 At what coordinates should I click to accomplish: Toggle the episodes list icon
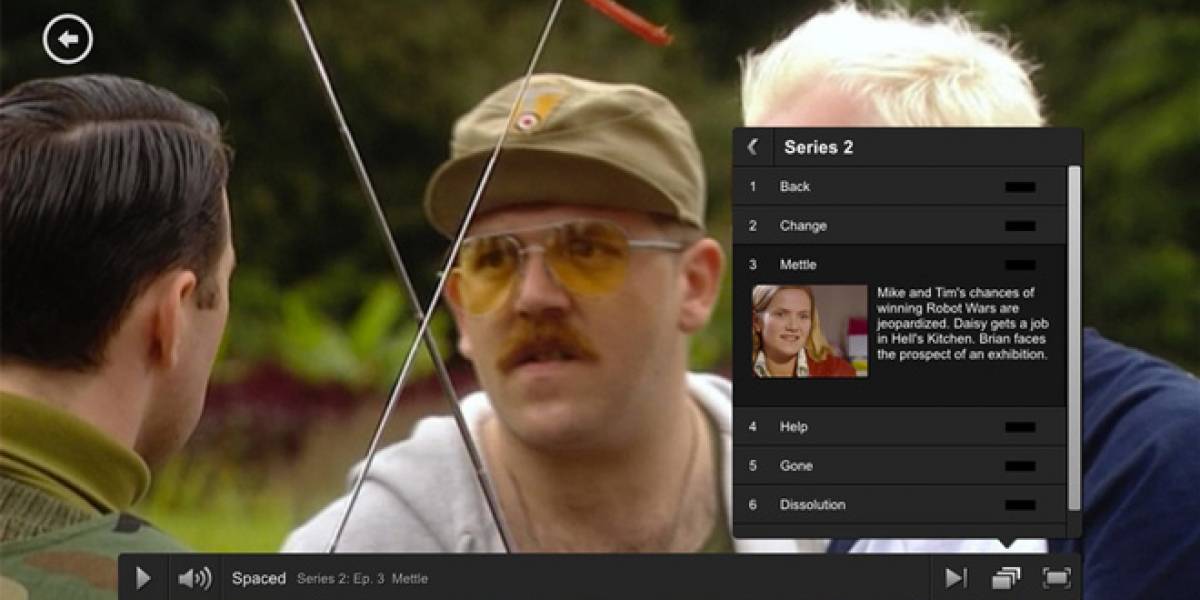(1006, 578)
